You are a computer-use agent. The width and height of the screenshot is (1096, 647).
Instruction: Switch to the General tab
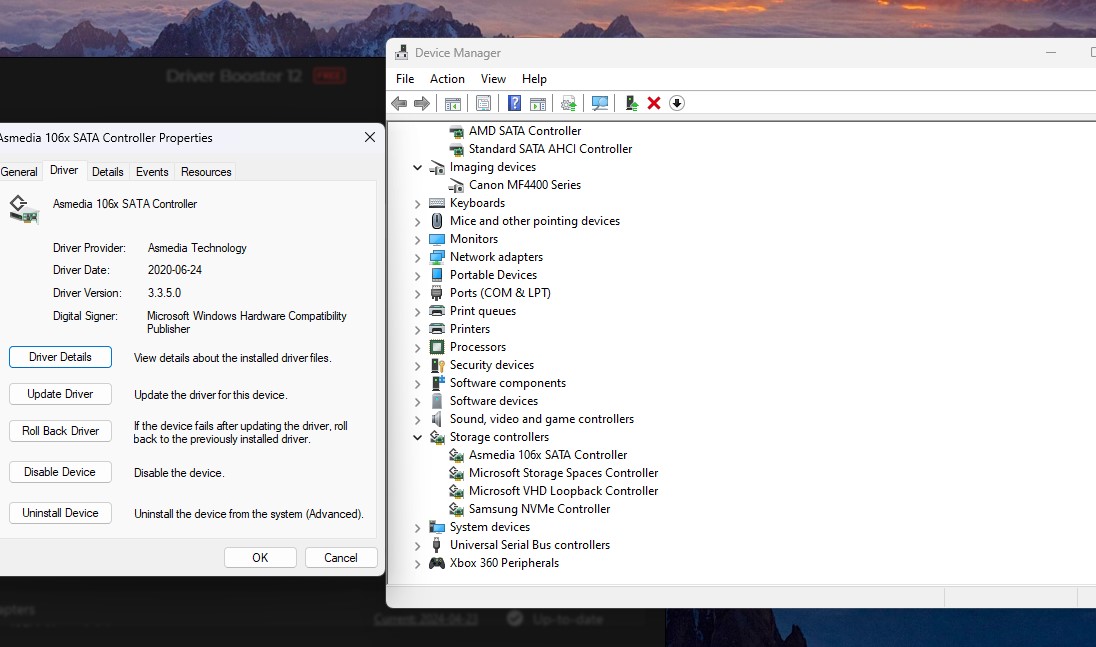[x=19, y=172]
